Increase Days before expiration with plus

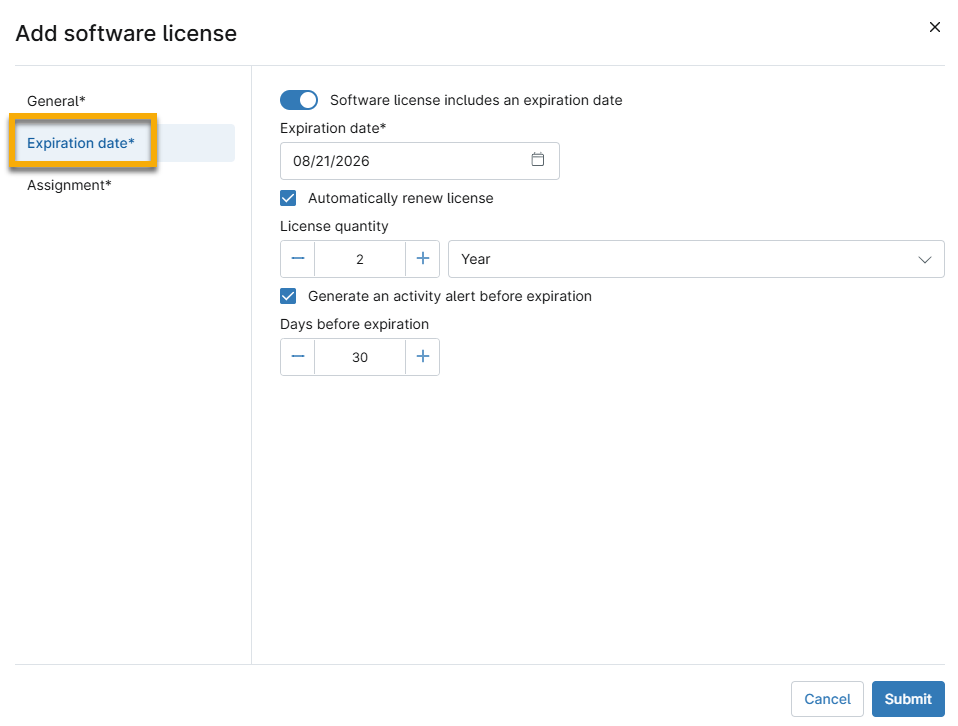pos(422,357)
